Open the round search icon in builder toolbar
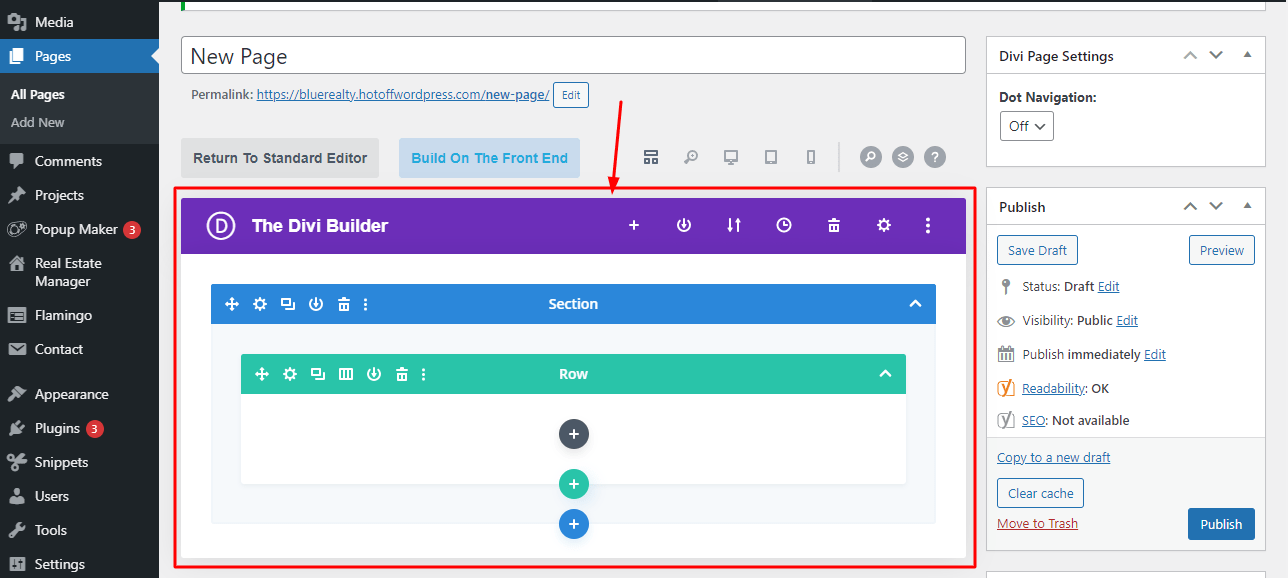The height and width of the screenshot is (578, 1288). point(871,157)
